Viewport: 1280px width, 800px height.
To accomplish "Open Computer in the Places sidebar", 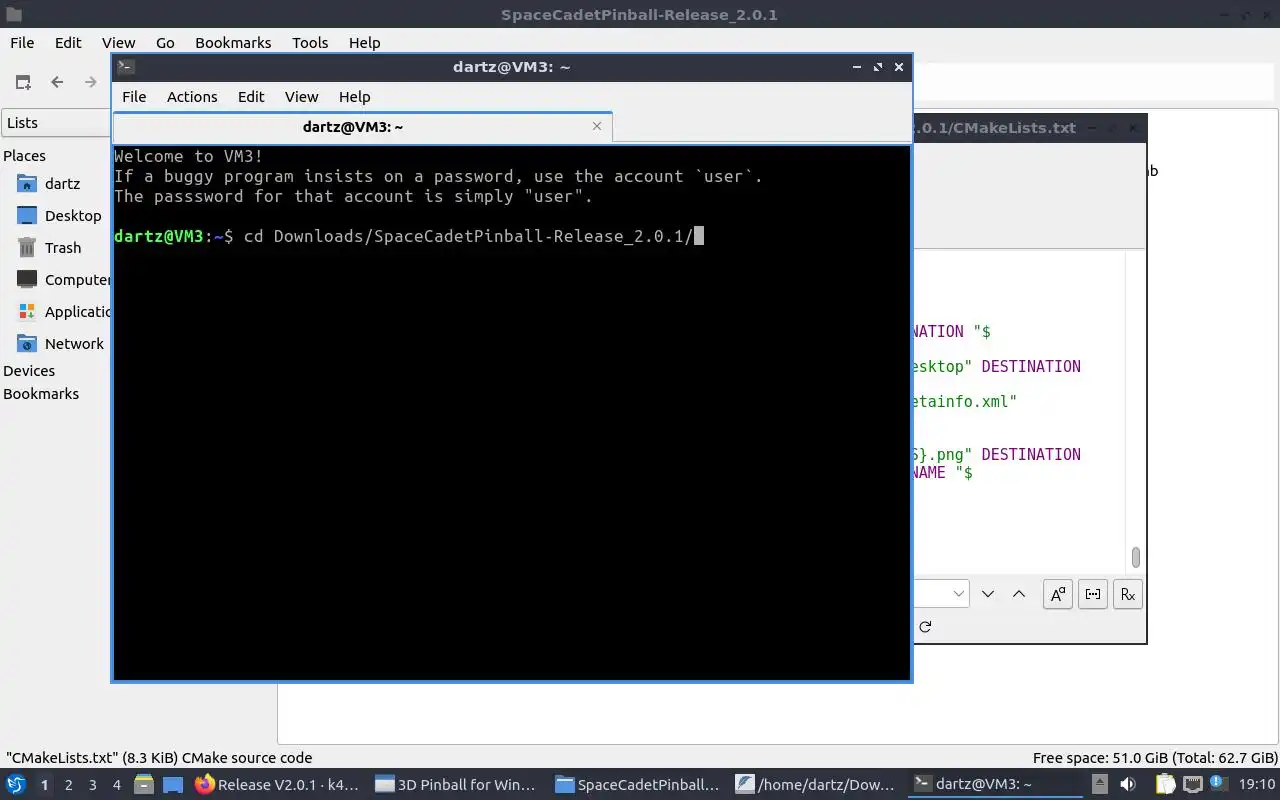I will click(63, 280).
